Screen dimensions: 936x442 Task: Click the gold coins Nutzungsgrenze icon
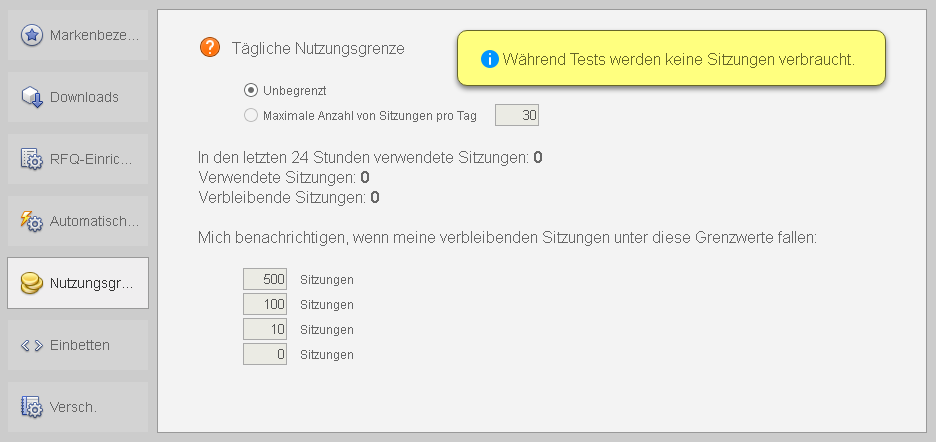(x=32, y=283)
